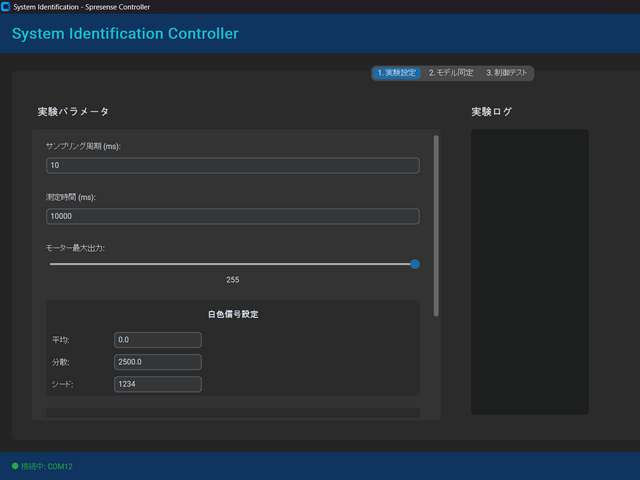Image resolution: width=640 pixels, height=480 pixels.
Task: Switch to the 実験設定 tab
Action: (x=396, y=73)
